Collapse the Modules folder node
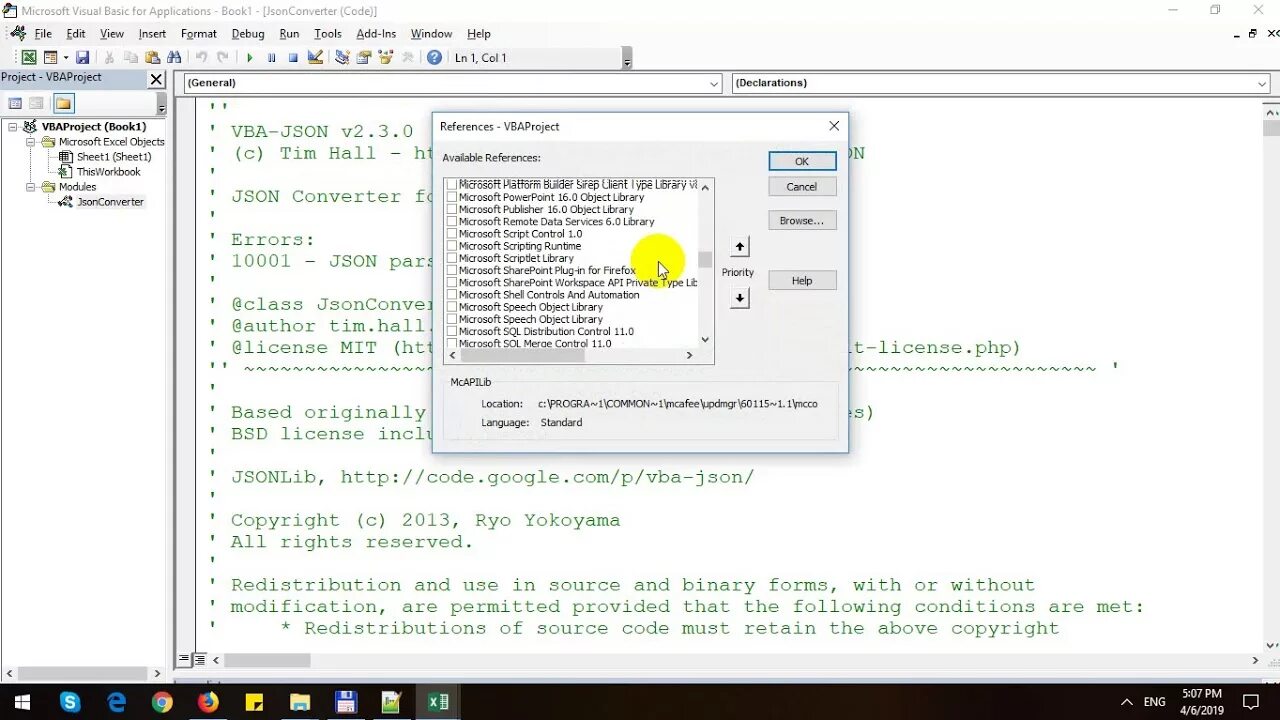 [x=31, y=187]
